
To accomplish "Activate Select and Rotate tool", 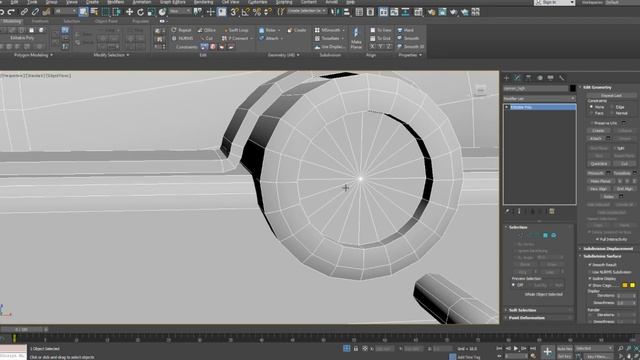I will (140, 12).
